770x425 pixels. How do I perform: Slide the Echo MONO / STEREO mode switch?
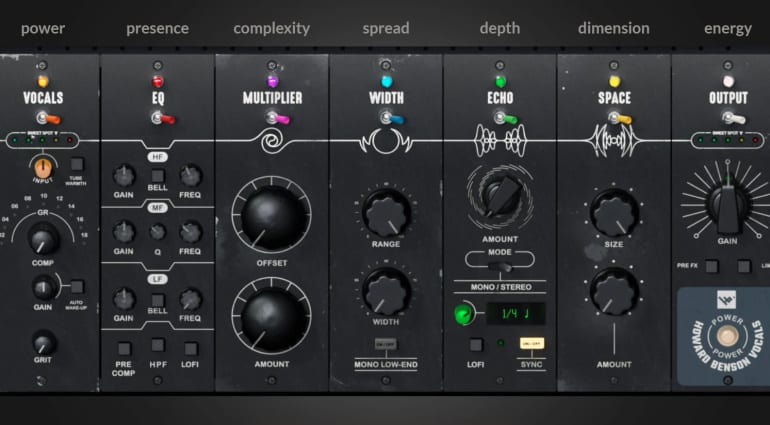pyautogui.click(x=499, y=267)
